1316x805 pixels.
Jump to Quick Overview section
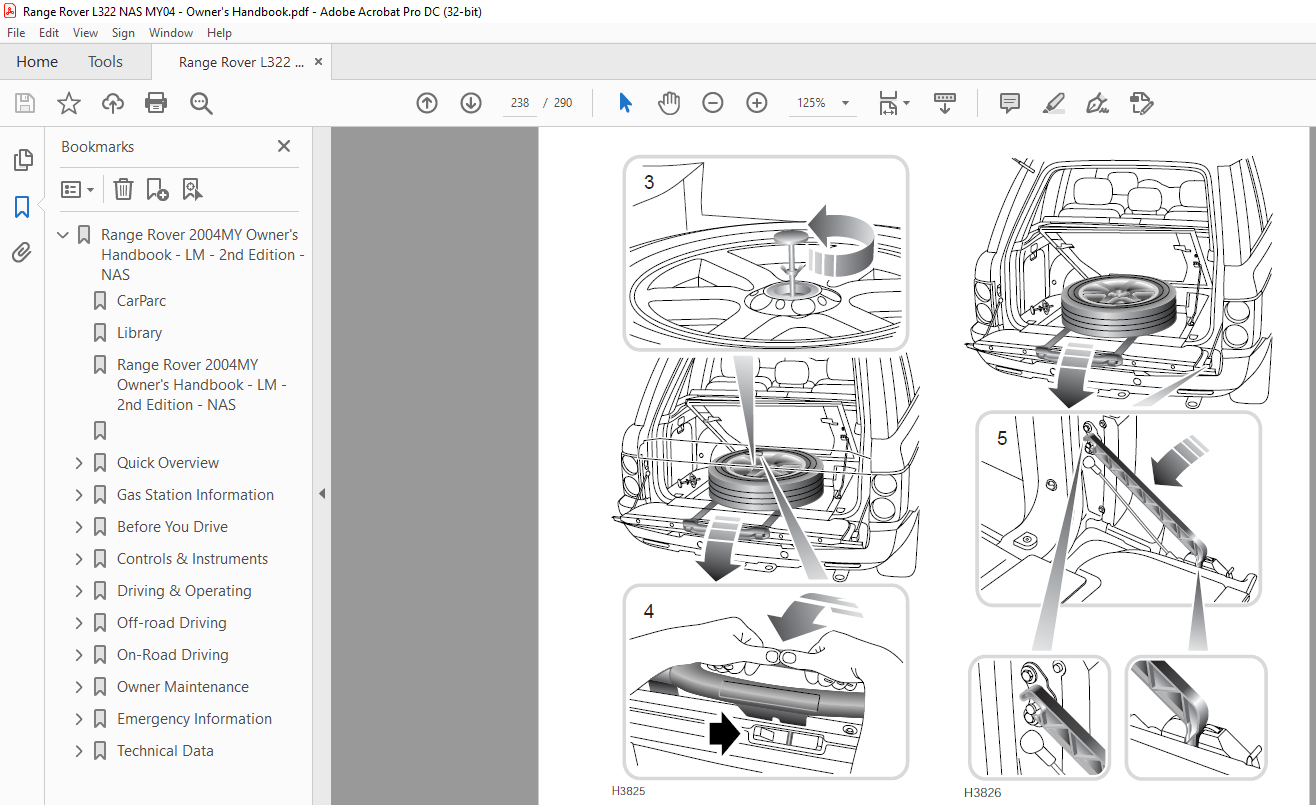pos(168,463)
